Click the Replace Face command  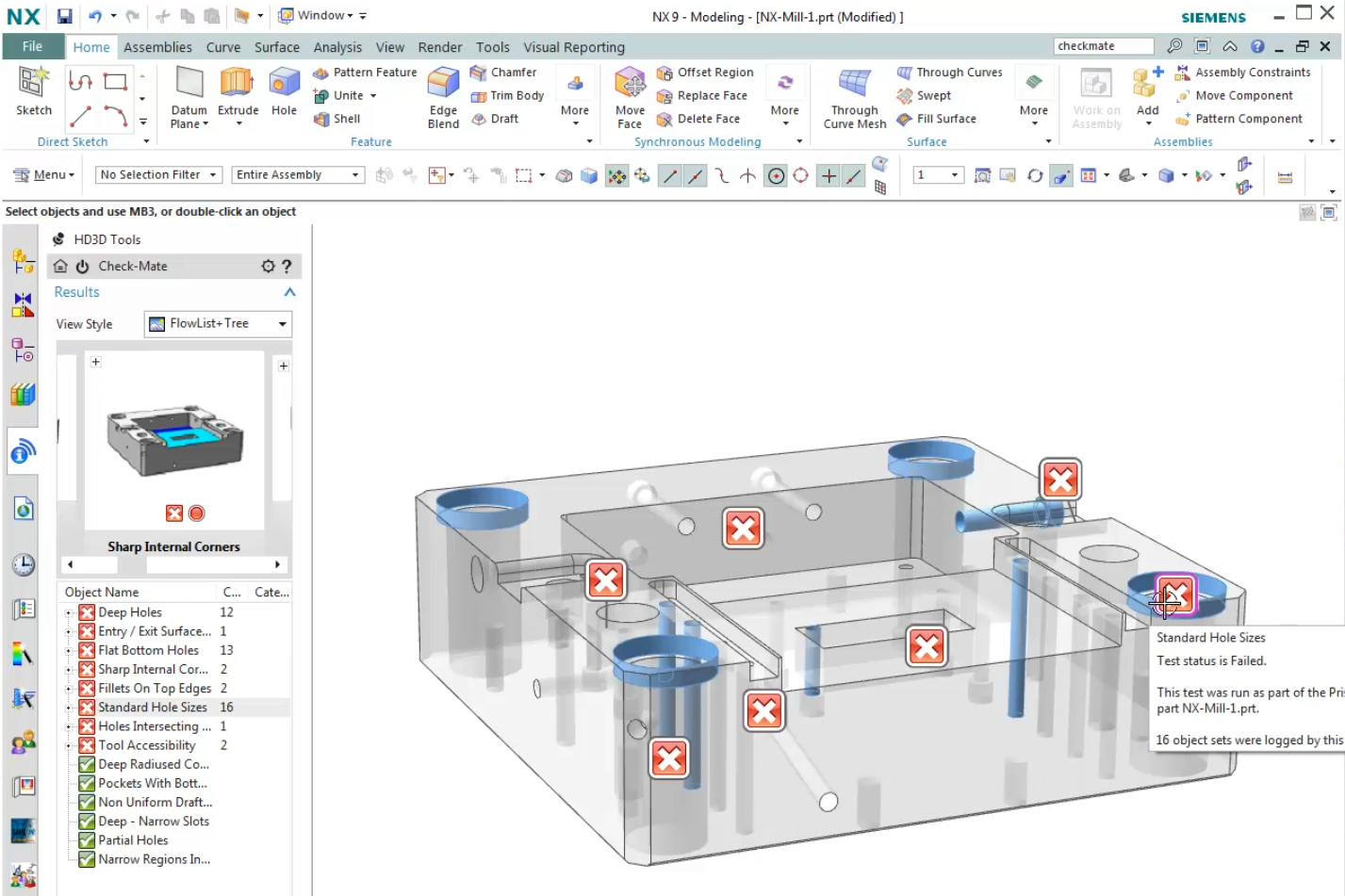pos(701,96)
